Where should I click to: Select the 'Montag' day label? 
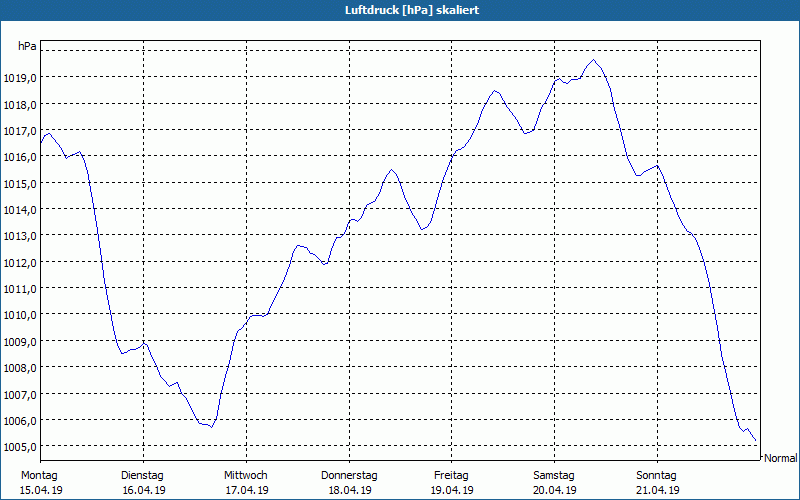pyautogui.click(x=39, y=476)
